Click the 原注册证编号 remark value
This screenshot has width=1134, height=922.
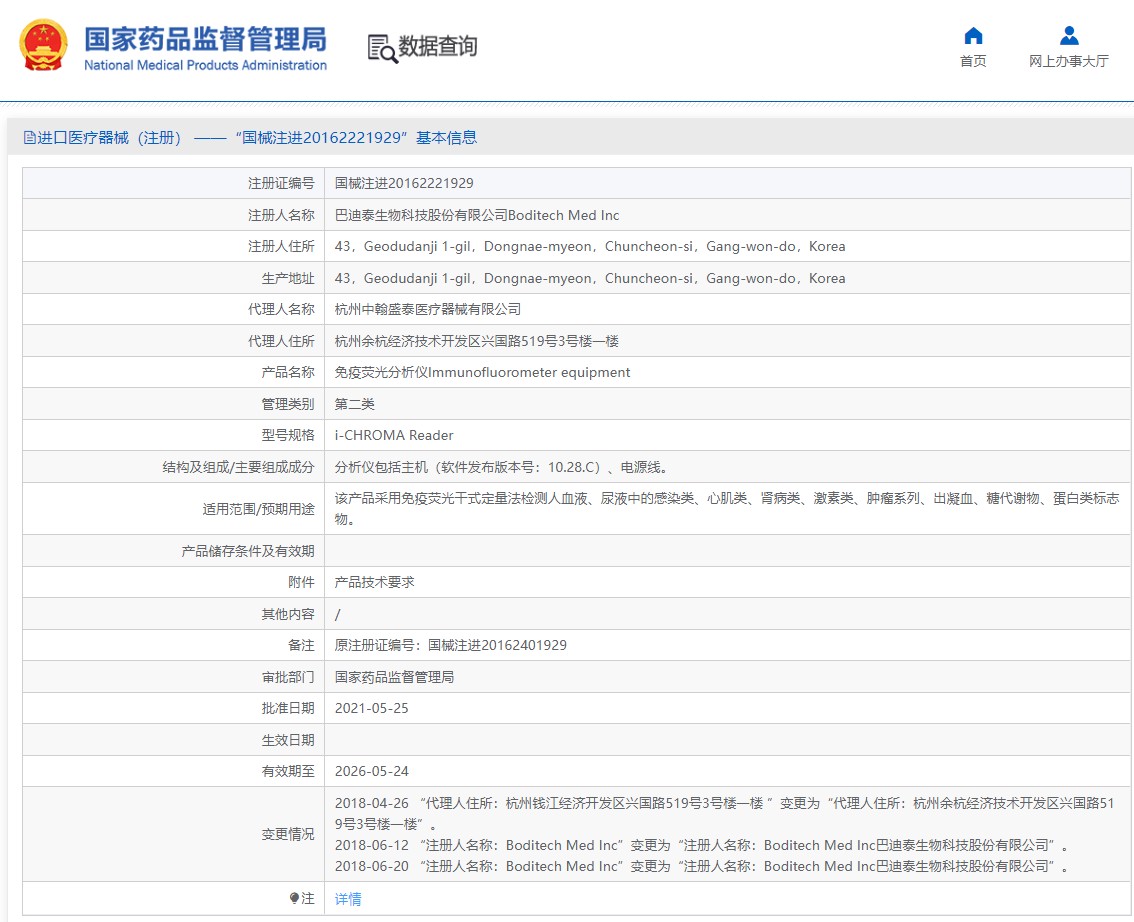point(451,645)
